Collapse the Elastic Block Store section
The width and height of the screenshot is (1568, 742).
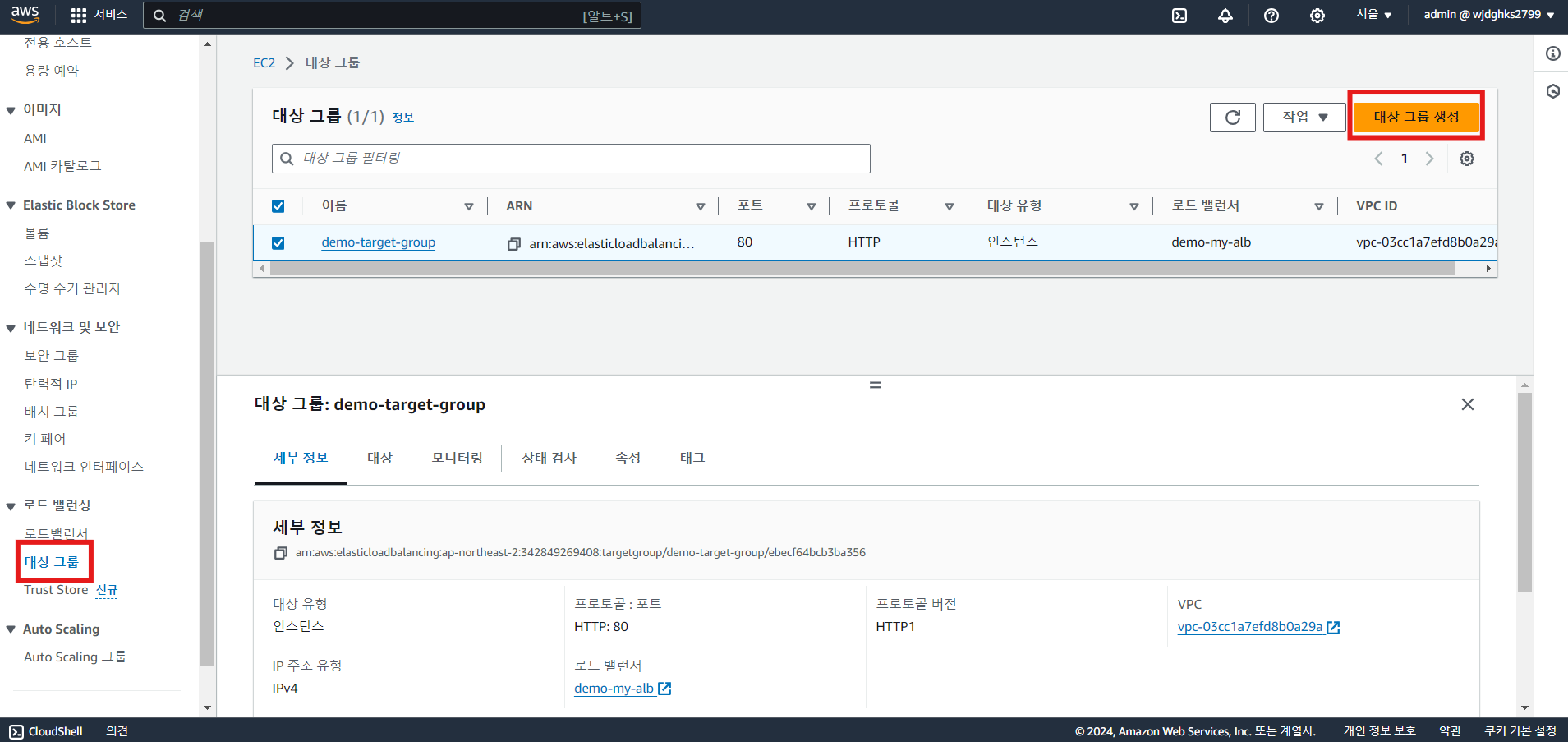point(11,205)
